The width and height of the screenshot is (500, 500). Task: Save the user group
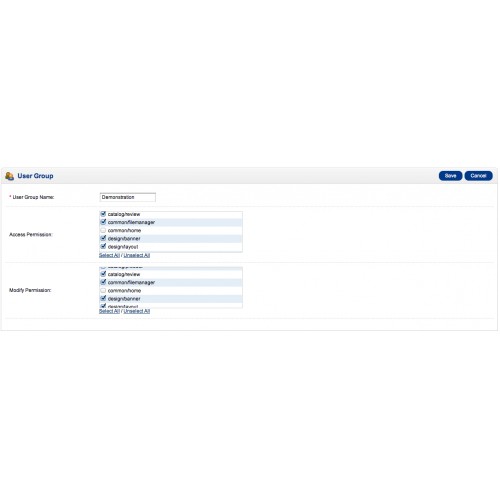coord(450,176)
